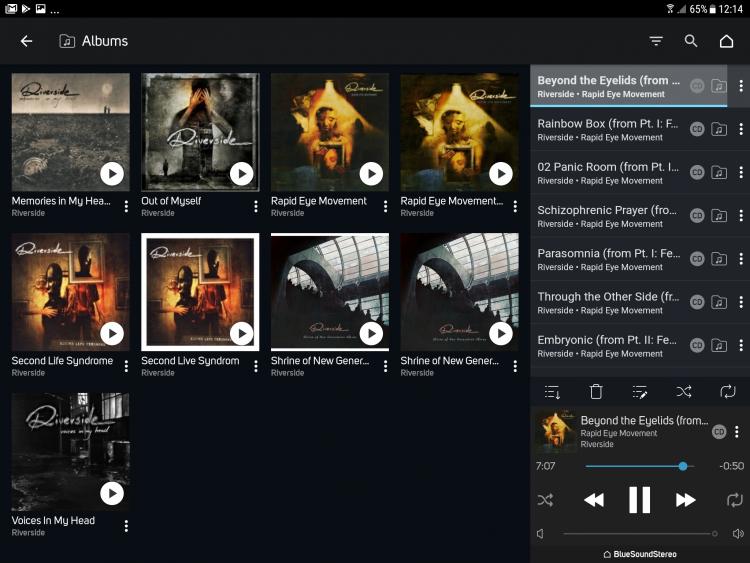Open Second Life Syndrome album title
This screenshot has height=563, width=750.
(62, 361)
